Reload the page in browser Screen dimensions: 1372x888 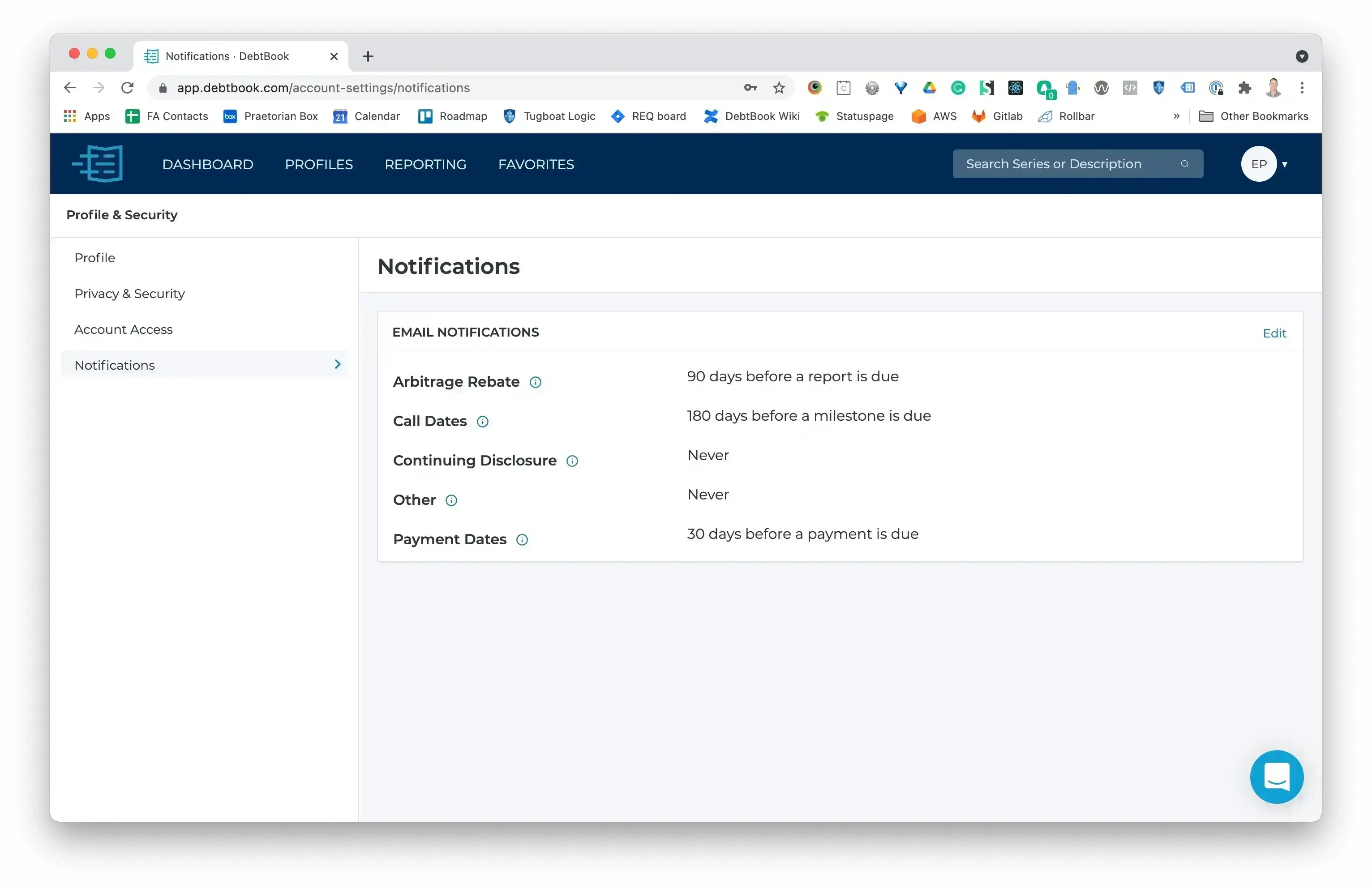[x=128, y=88]
